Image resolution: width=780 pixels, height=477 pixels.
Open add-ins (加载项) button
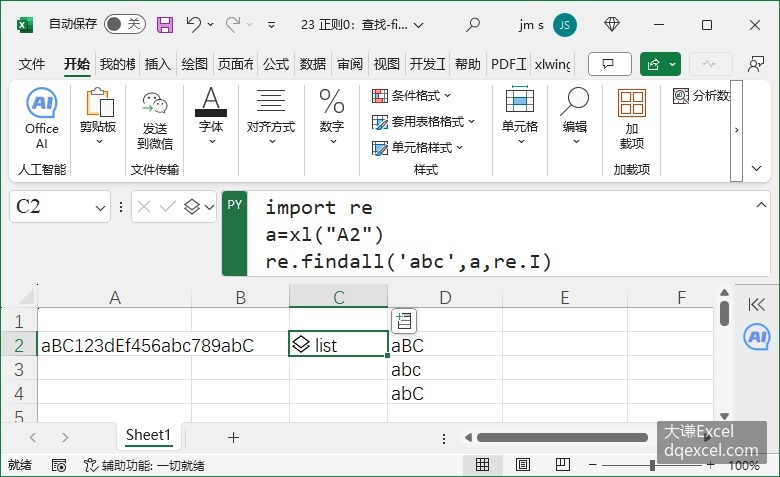(x=632, y=119)
